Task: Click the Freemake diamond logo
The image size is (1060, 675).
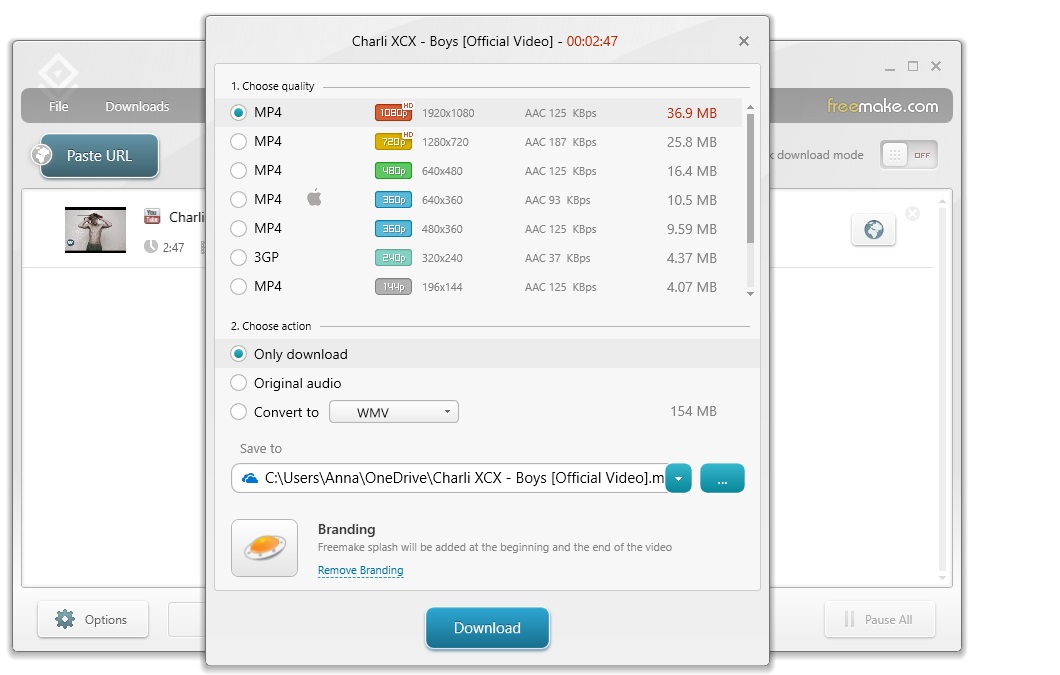Action: [57, 72]
